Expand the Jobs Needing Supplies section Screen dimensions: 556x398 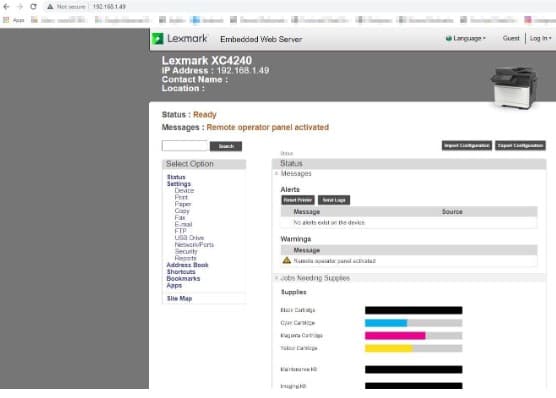point(276,278)
